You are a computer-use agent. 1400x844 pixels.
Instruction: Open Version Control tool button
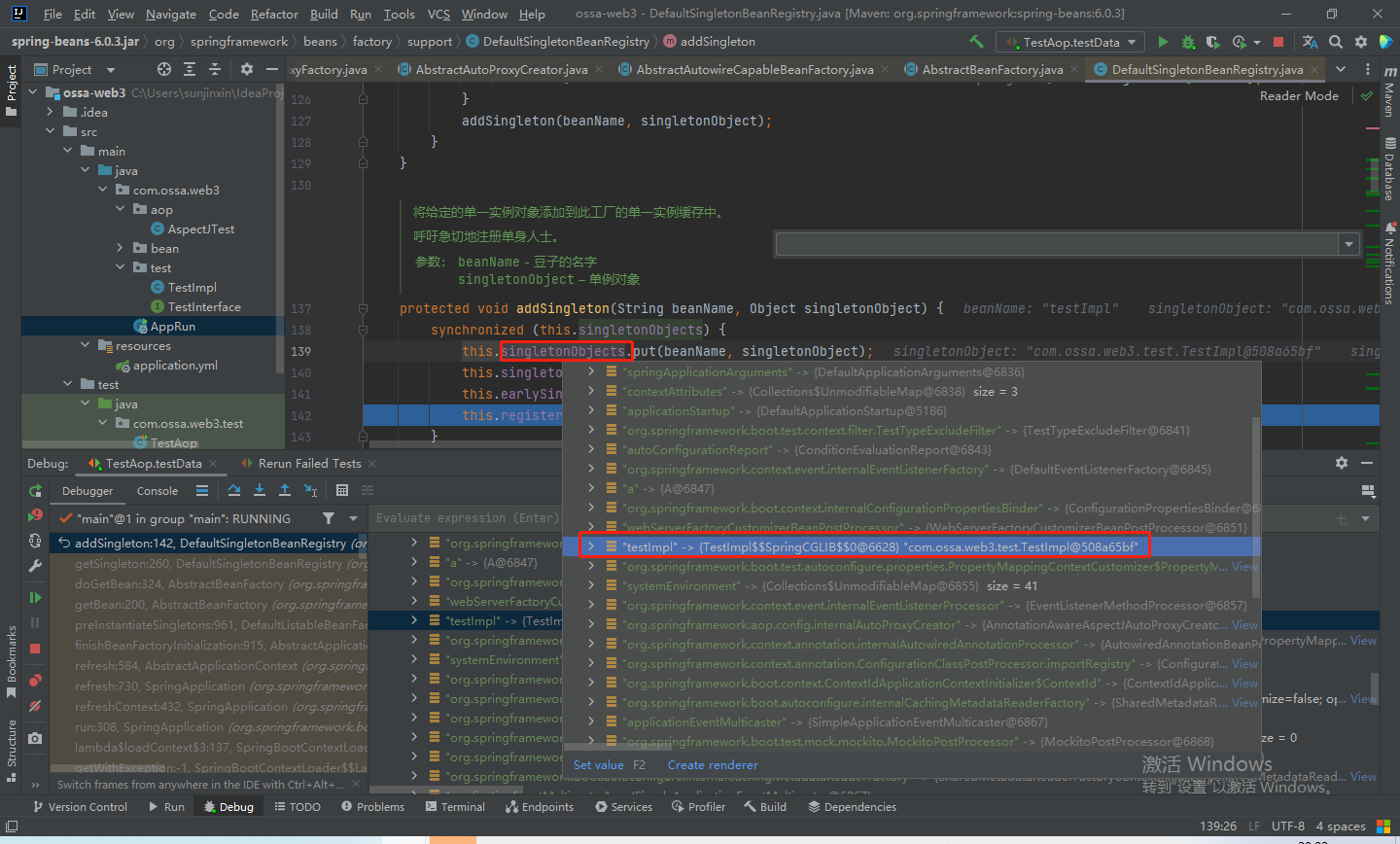pyautogui.click(x=80, y=807)
